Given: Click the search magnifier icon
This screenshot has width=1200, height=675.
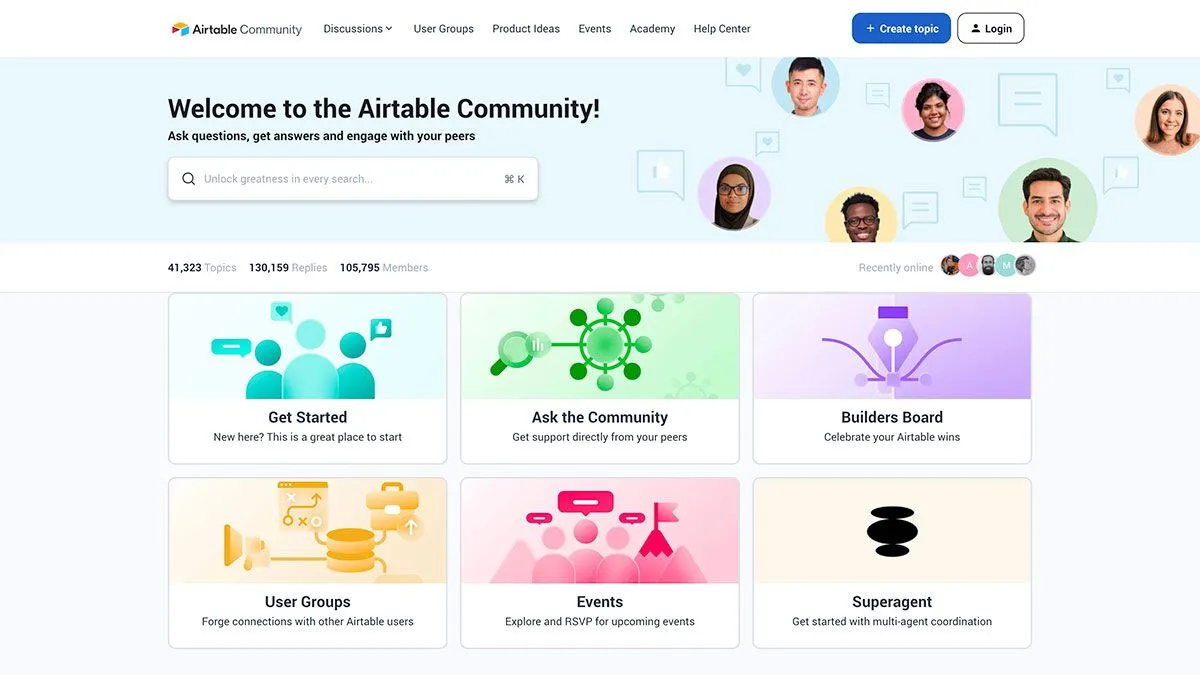Looking at the screenshot, I should [189, 179].
